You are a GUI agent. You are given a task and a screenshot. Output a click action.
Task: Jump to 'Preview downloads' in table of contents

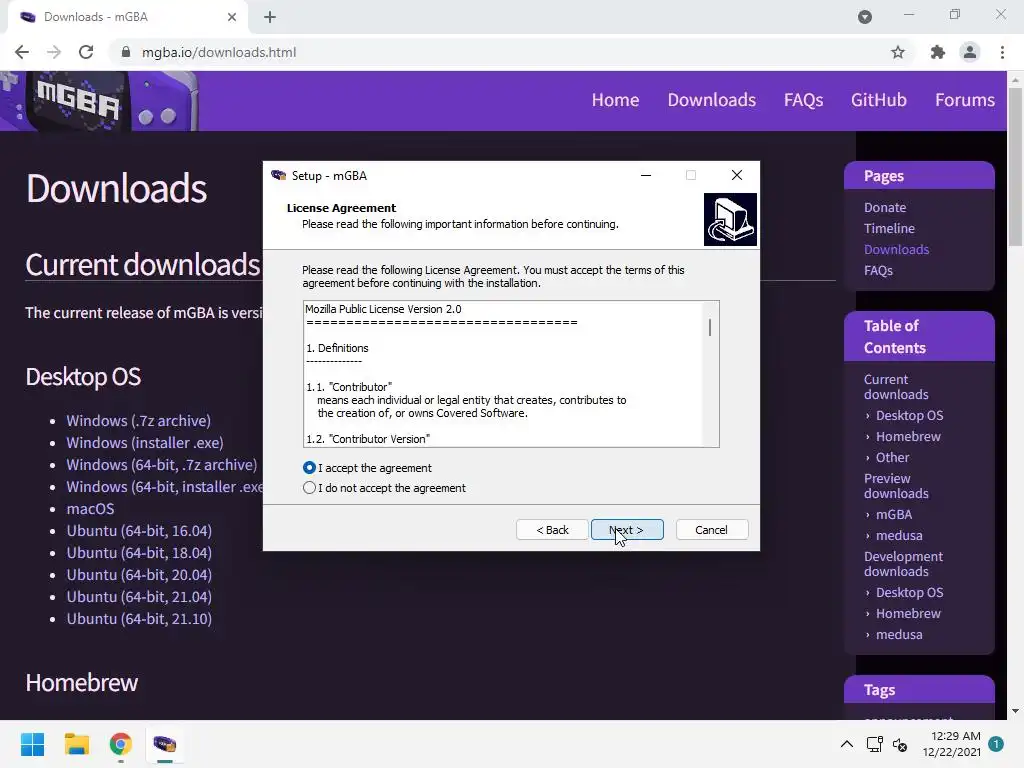(x=896, y=486)
